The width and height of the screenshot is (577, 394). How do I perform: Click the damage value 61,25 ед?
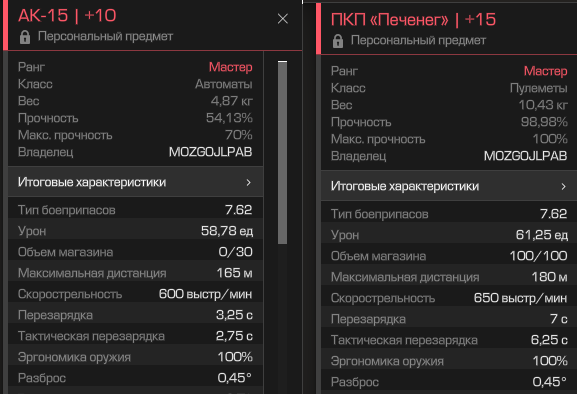[542, 235]
